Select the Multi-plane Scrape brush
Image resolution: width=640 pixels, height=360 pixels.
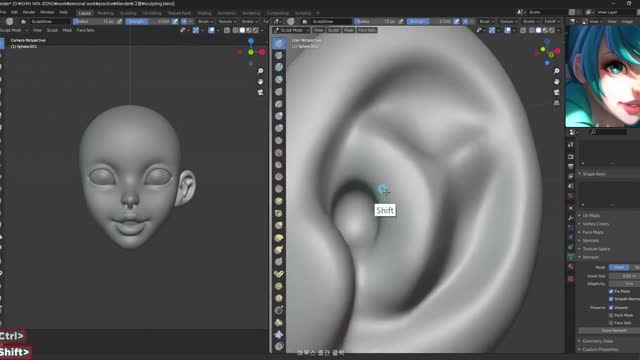click(279, 201)
